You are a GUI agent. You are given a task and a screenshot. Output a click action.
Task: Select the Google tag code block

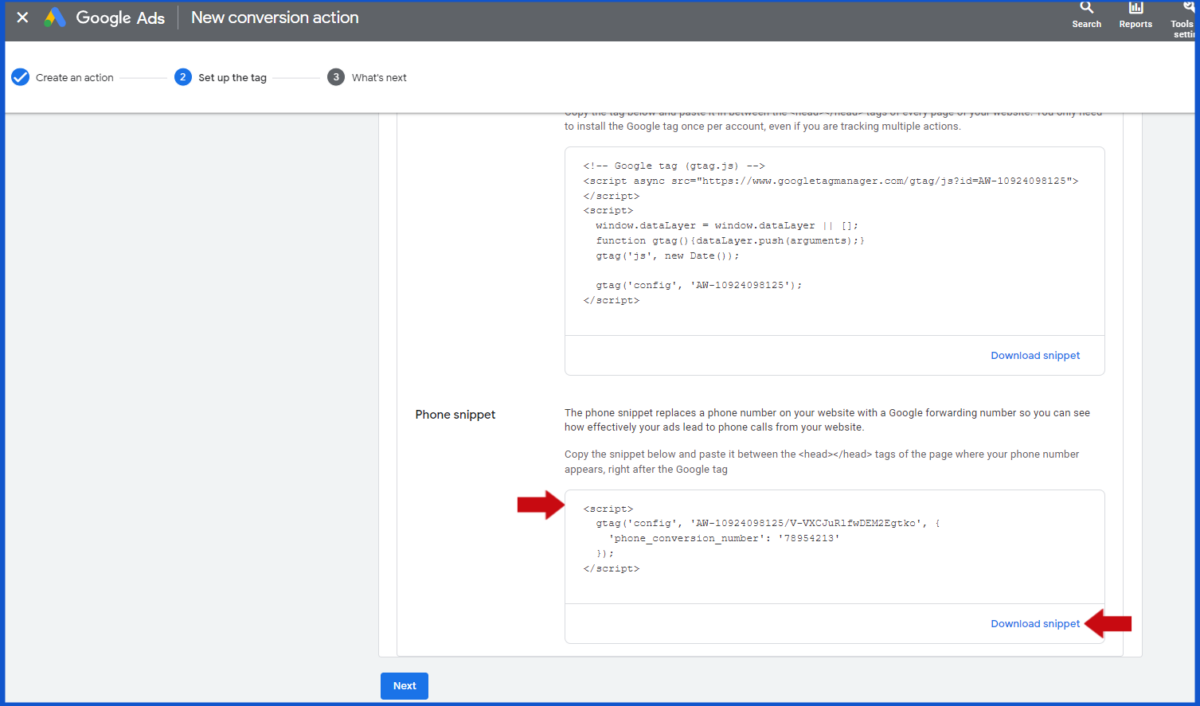pyautogui.click(x=834, y=240)
